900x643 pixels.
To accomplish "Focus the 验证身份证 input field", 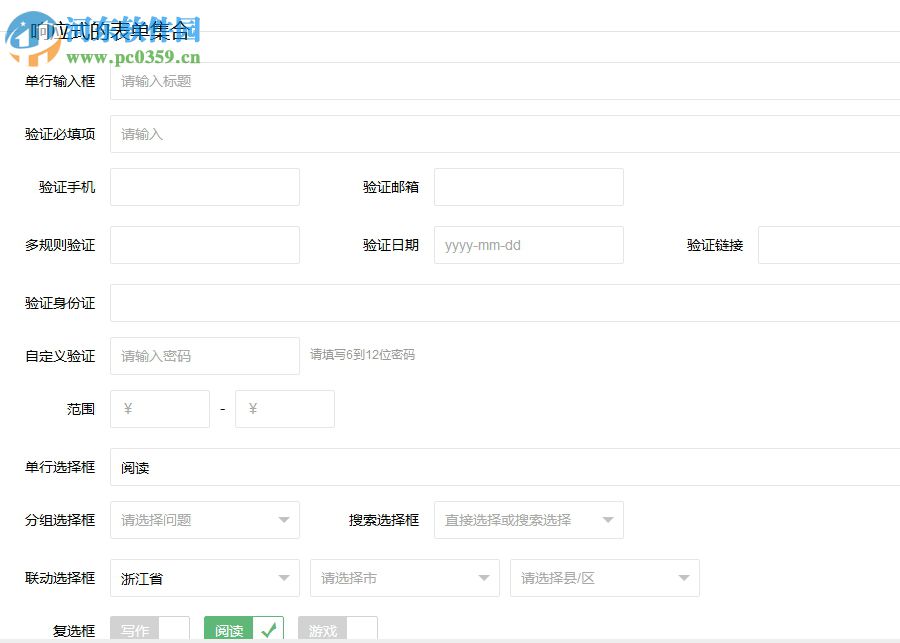I will (x=505, y=303).
